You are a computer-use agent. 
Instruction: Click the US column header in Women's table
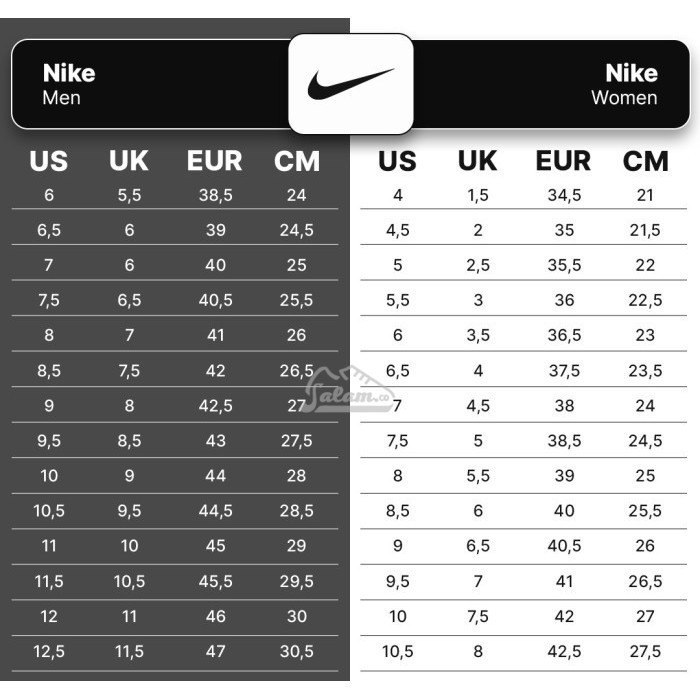pos(397,161)
